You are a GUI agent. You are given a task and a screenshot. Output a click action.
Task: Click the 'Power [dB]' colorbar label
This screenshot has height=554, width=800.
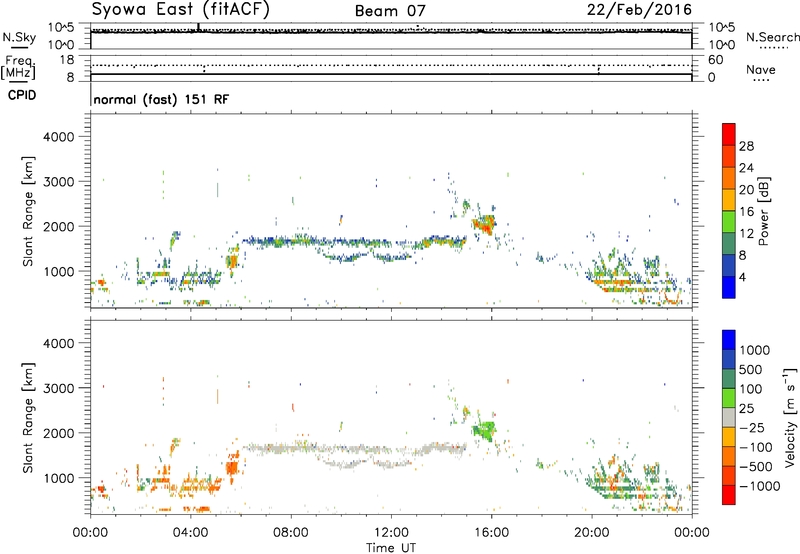[764, 211]
